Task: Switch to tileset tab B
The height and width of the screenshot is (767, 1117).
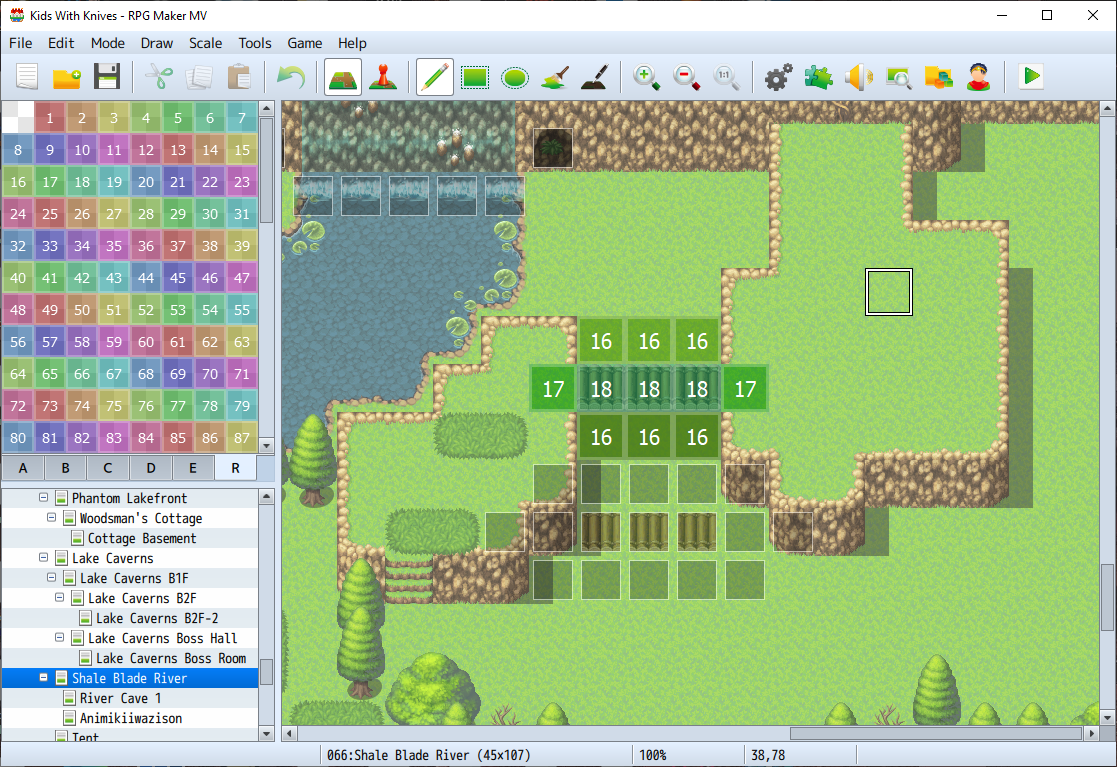Action: (x=66, y=468)
